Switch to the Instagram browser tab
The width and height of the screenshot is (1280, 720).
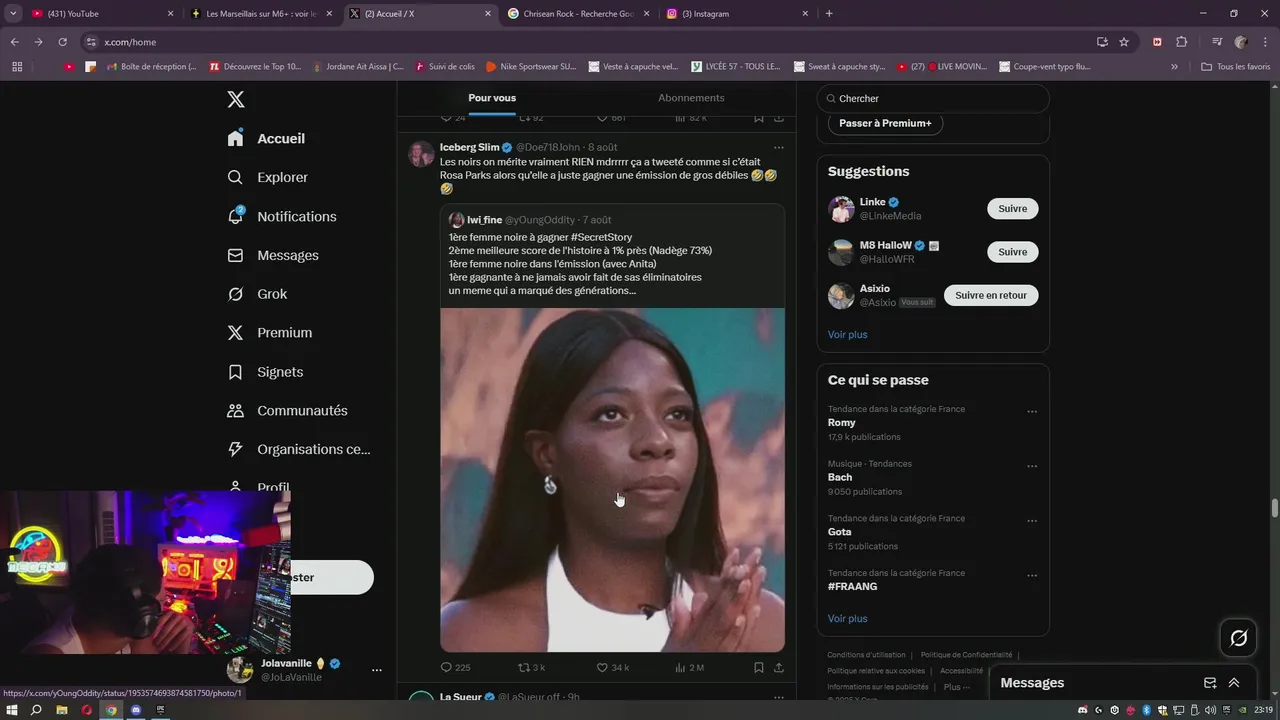(x=737, y=14)
